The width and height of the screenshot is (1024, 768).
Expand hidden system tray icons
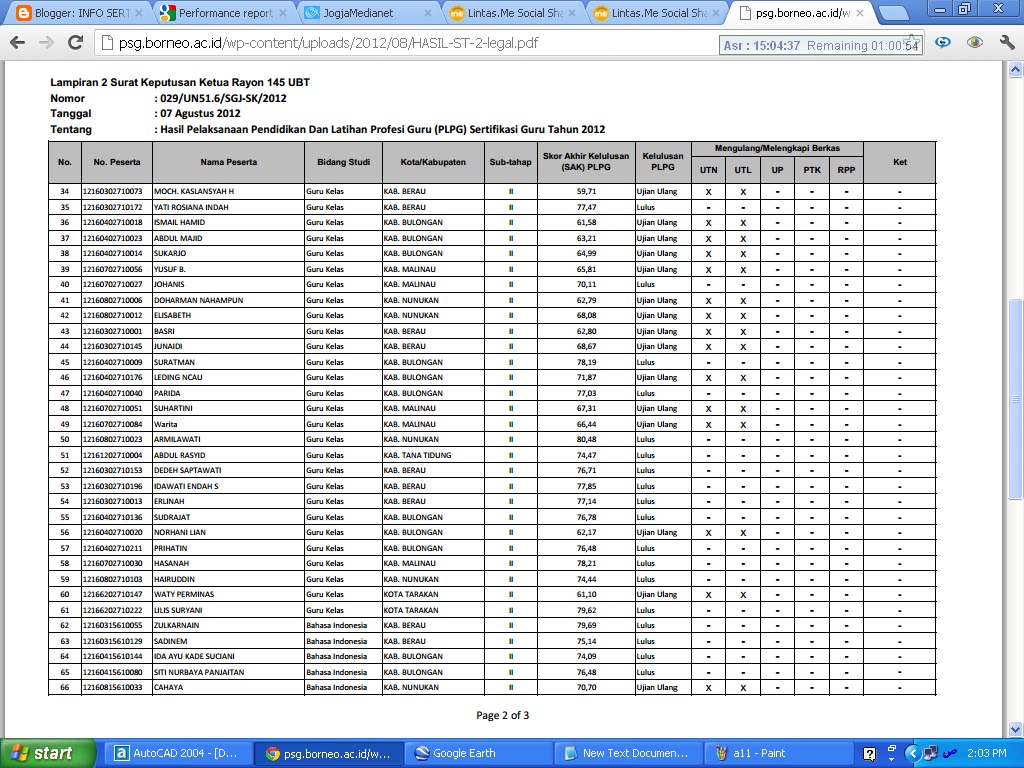pos(913,754)
